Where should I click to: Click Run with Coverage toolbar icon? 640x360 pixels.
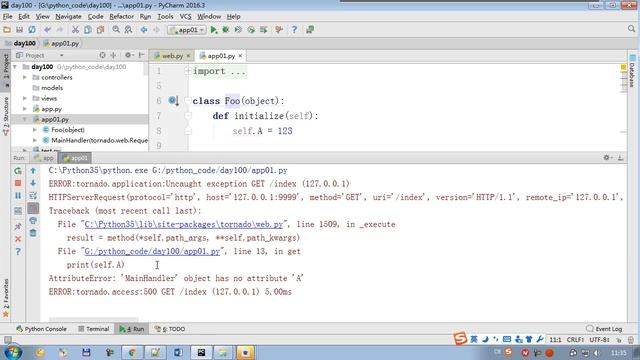click(238, 30)
